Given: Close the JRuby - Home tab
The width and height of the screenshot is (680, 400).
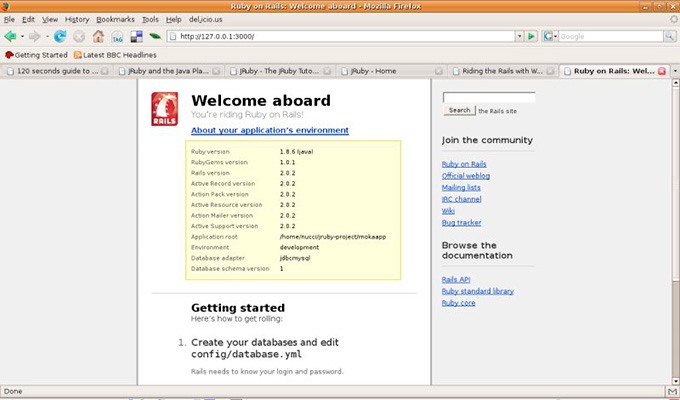Looking at the screenshot, I should (439, 71).
